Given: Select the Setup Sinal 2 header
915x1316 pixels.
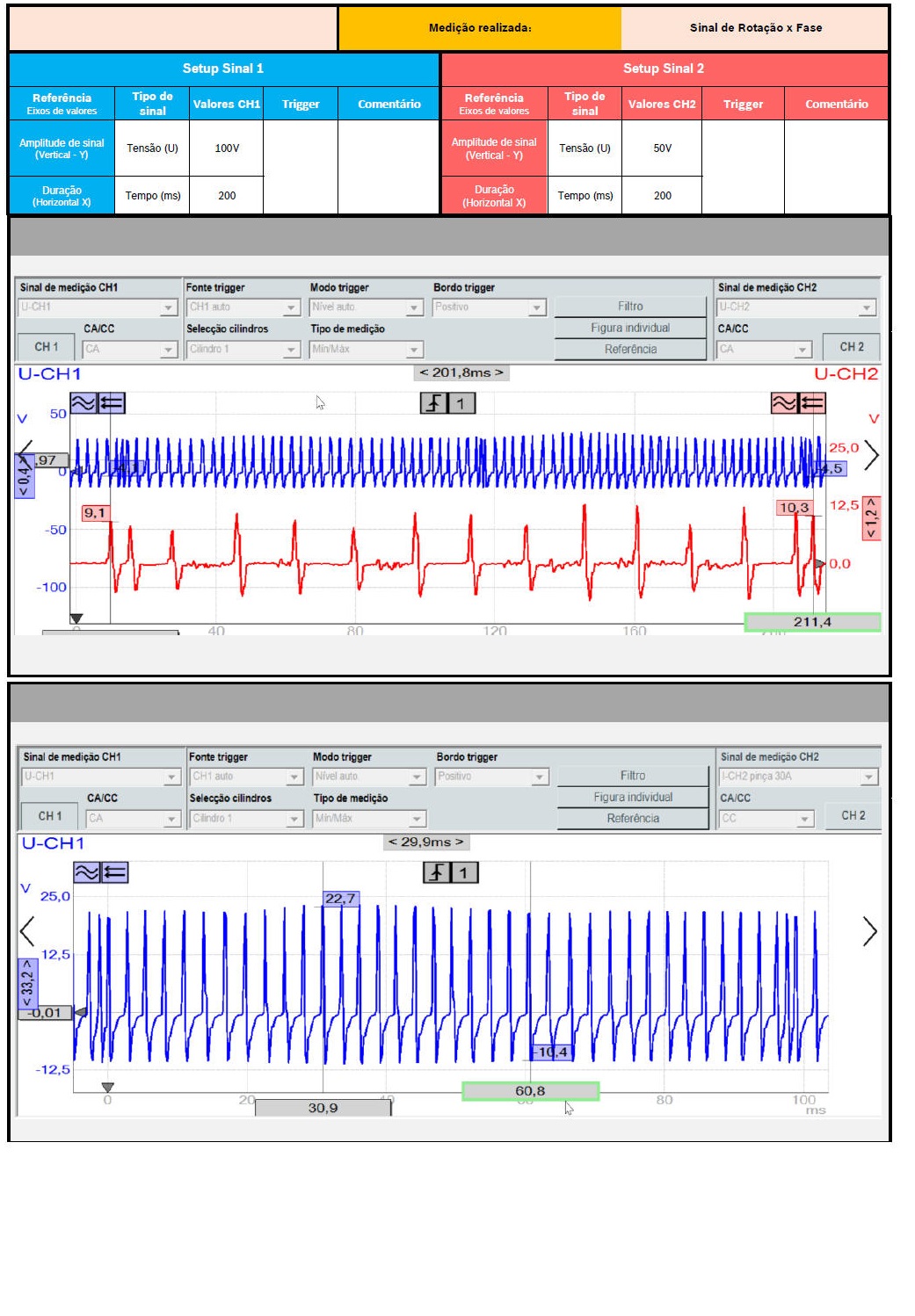Looking at the screenshot, I should click(664, 69).
